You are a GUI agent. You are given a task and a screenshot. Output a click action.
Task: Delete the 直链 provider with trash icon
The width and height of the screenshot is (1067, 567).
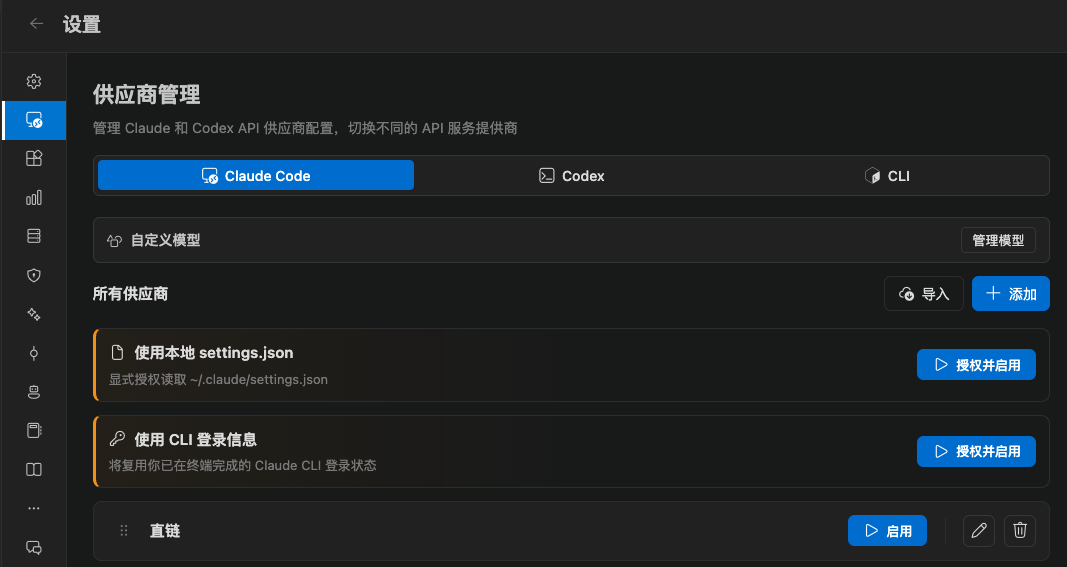[x=1020, y=531]
